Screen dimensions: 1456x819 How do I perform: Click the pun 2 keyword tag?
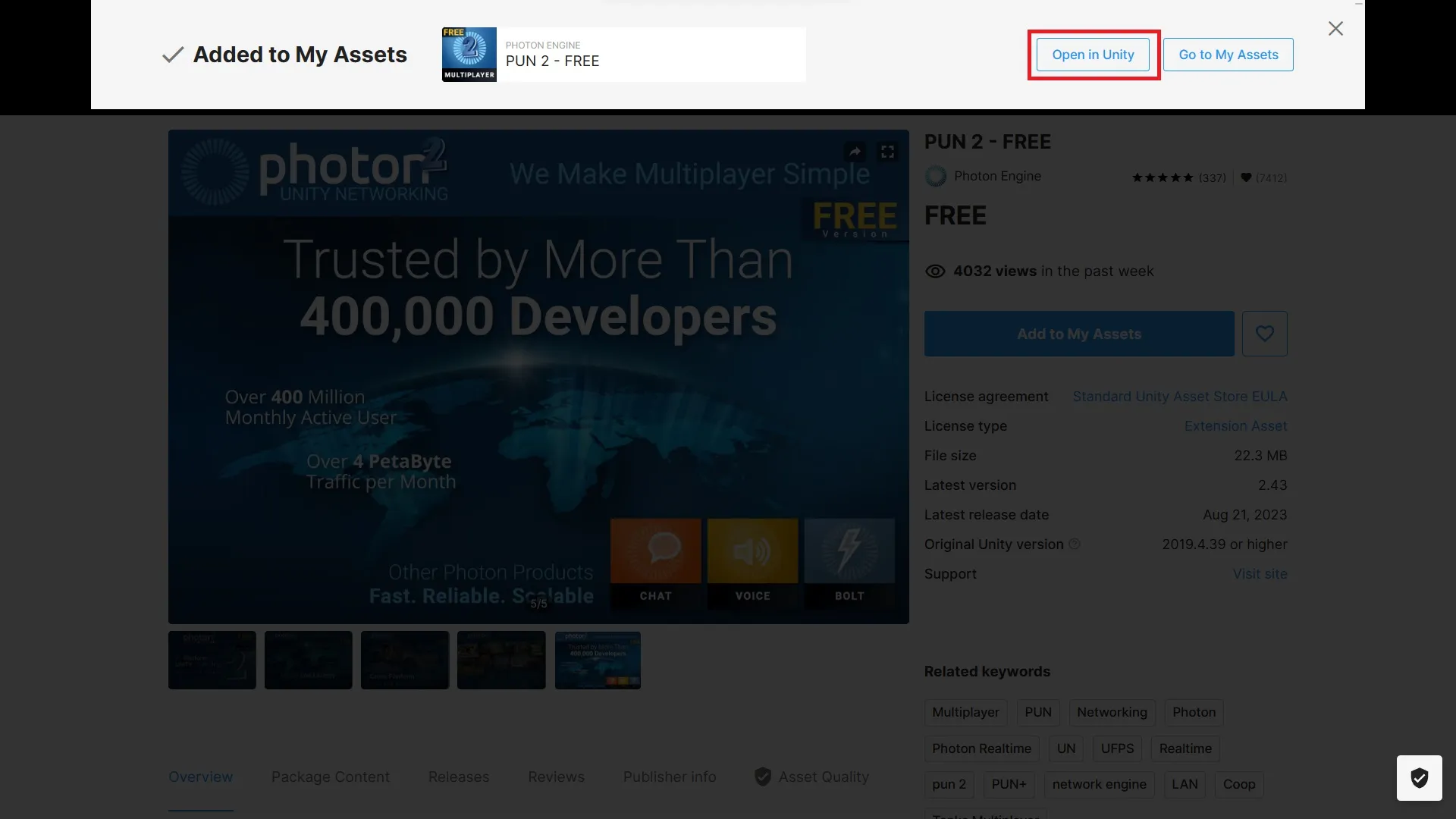coord(949,784)
